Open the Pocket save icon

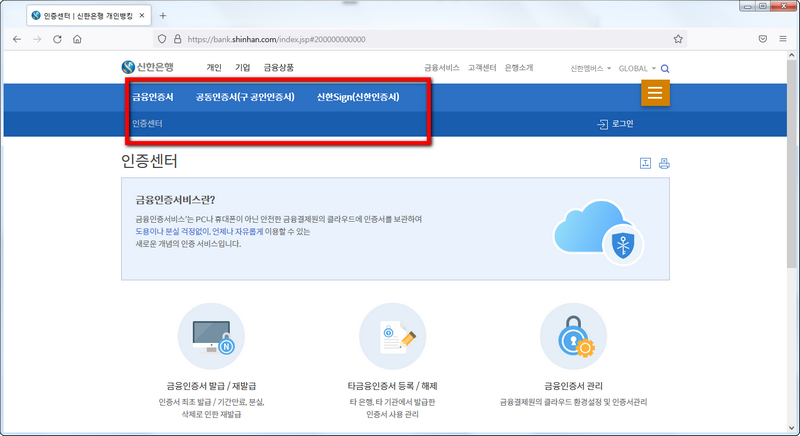coord(763,39)
